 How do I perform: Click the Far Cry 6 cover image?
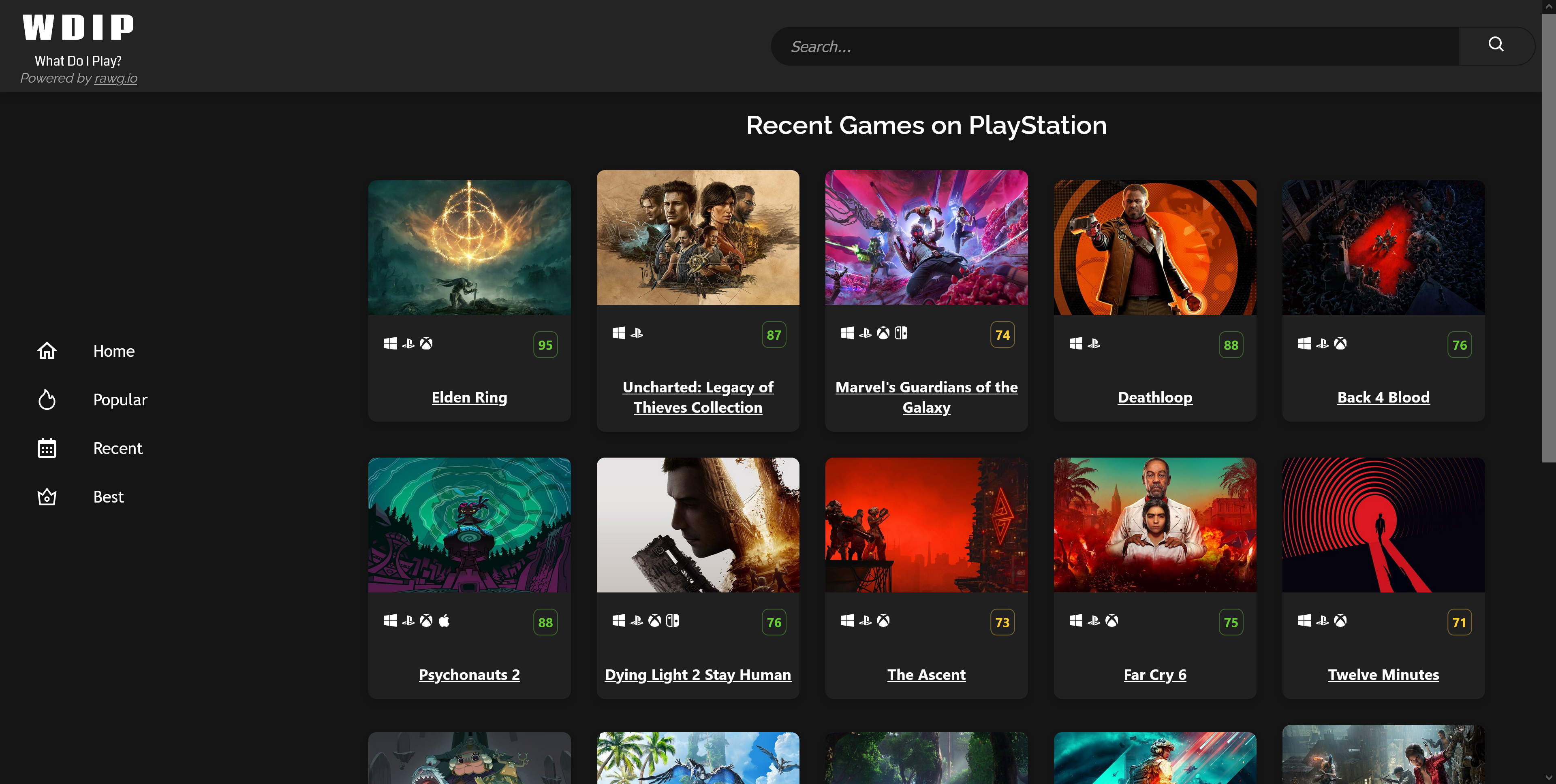1155,524
